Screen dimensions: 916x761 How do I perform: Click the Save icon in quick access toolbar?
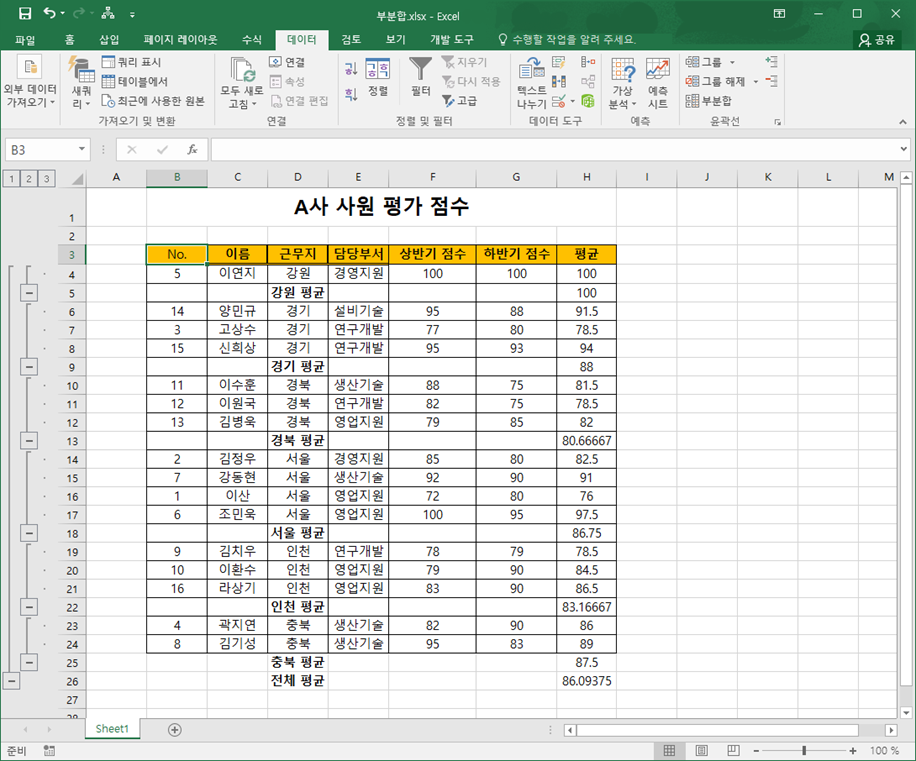point(25,13)
